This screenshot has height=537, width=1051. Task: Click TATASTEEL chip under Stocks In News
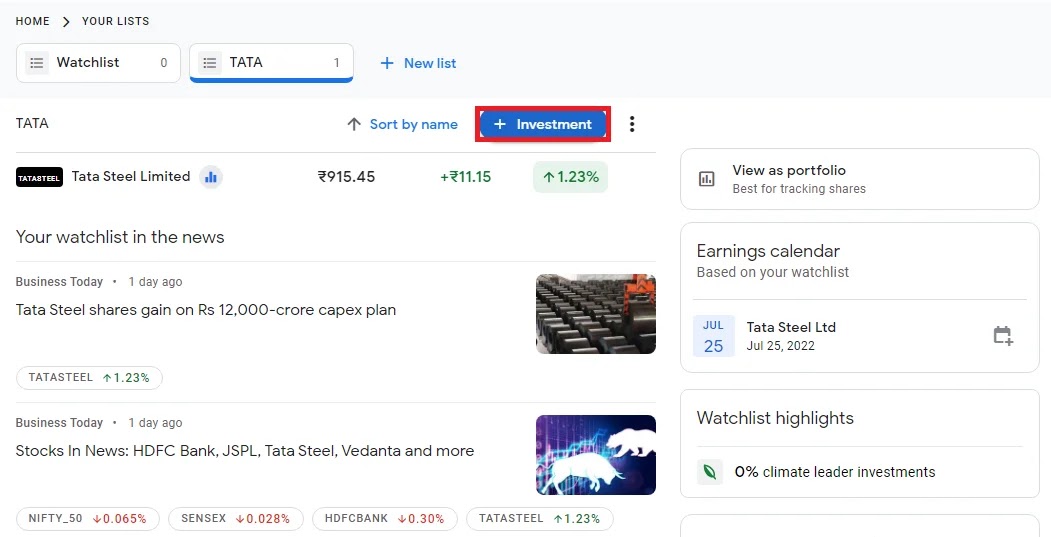[x=540, y=518]
